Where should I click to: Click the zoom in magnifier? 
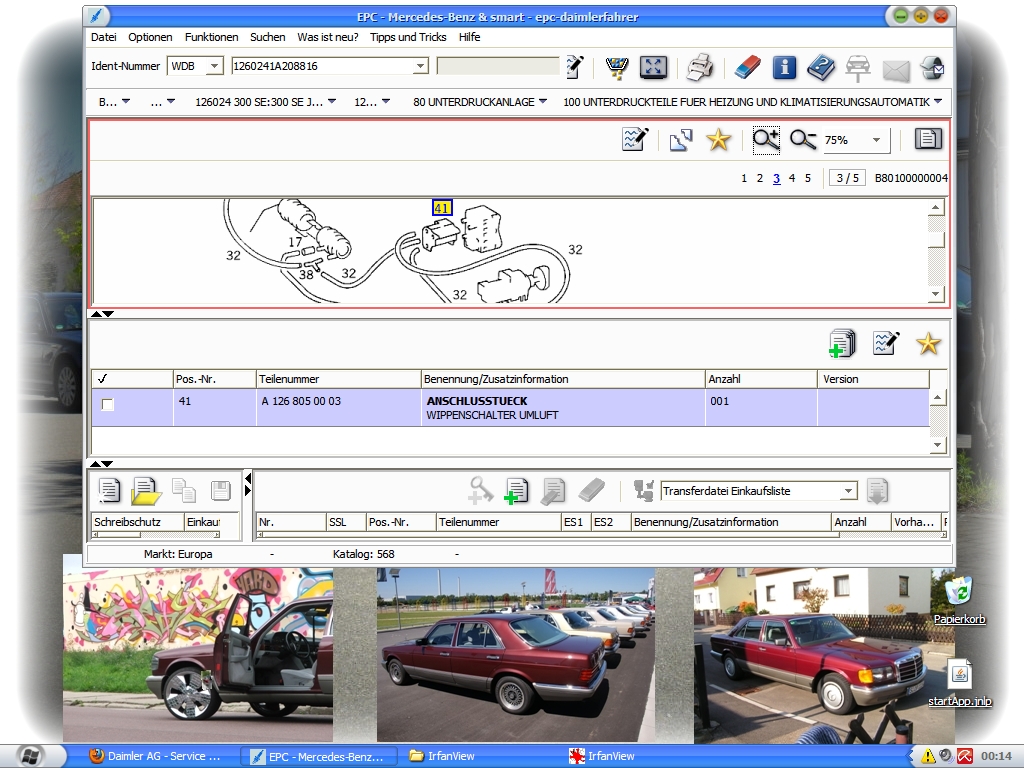tap(765, 140)
